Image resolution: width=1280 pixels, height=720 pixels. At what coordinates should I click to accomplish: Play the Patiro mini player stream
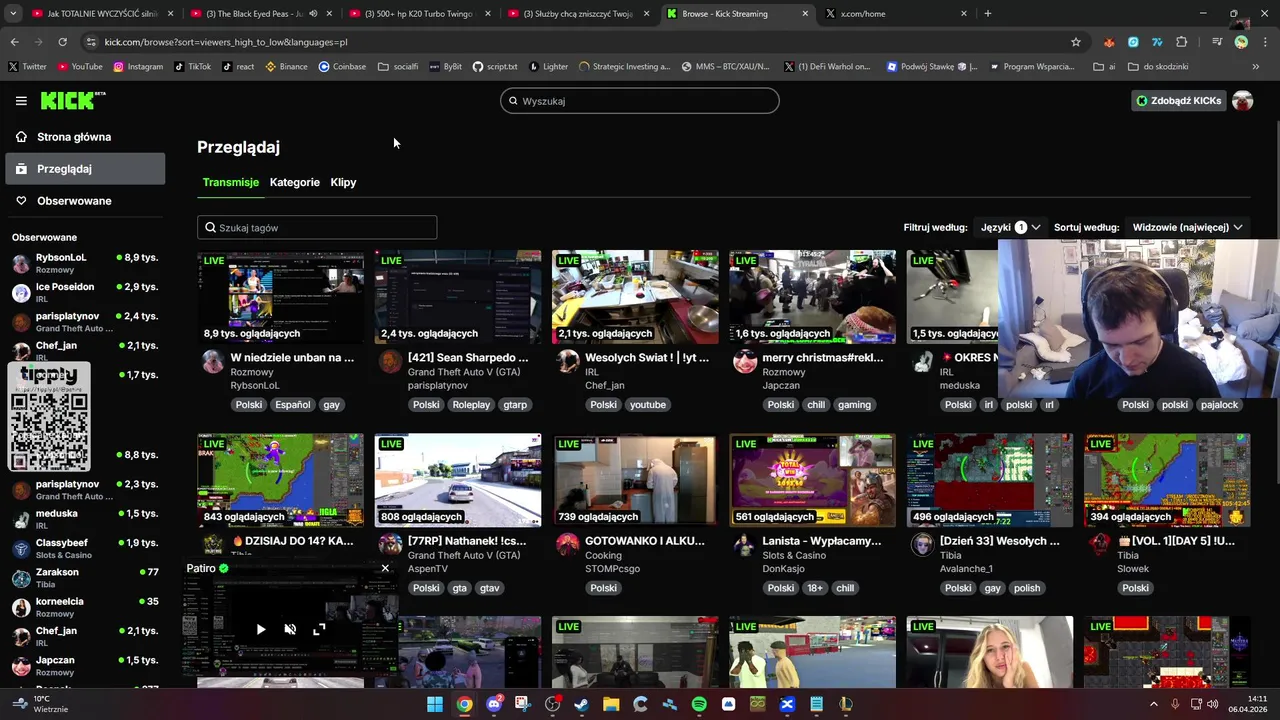click(261, 629)
